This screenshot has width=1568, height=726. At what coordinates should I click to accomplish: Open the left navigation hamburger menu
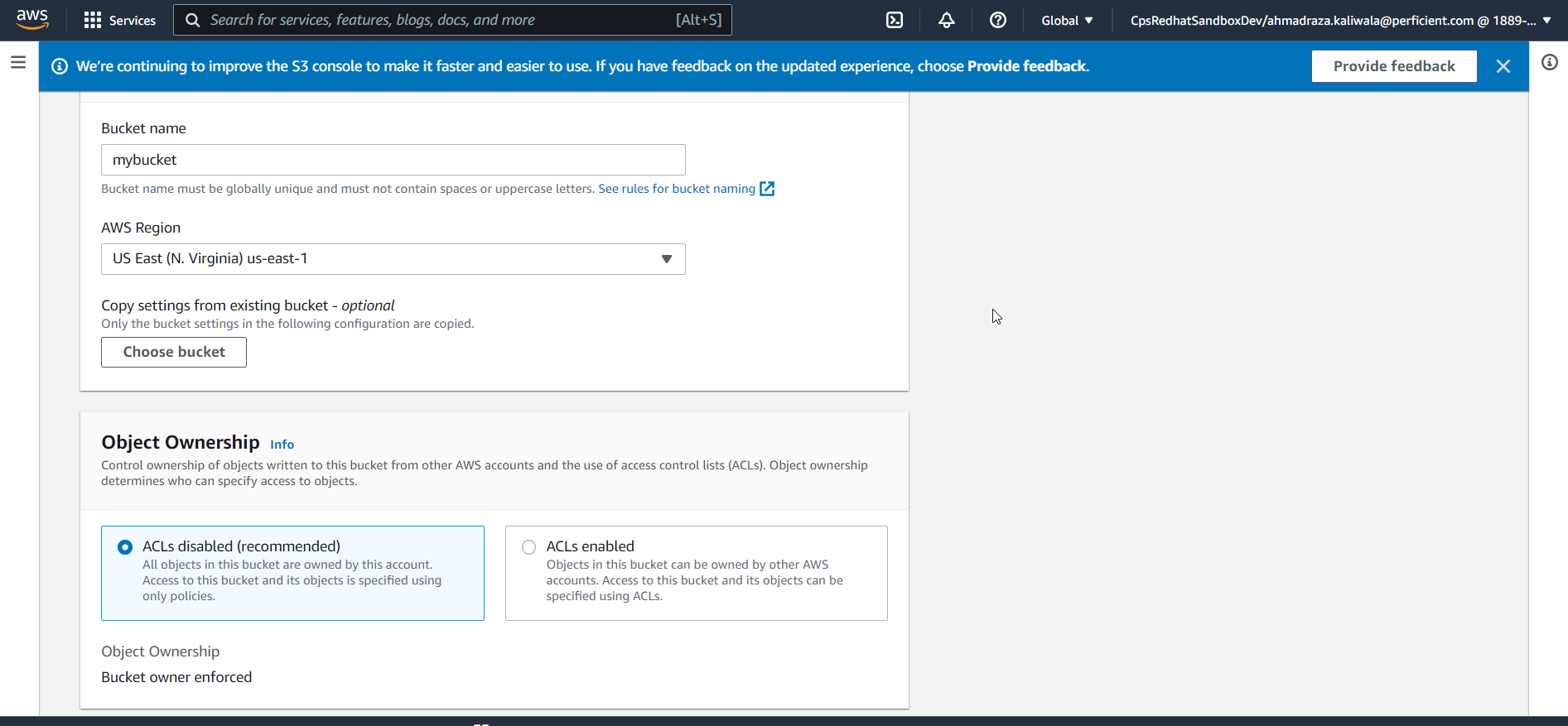18,62
